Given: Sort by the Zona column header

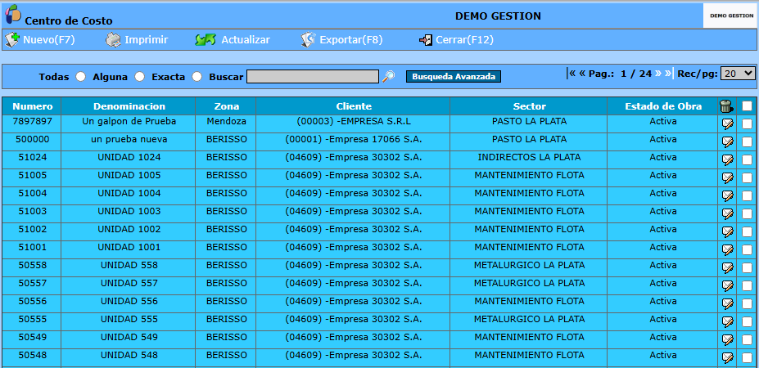Looking at the screenshot, I should coord(227,107).
